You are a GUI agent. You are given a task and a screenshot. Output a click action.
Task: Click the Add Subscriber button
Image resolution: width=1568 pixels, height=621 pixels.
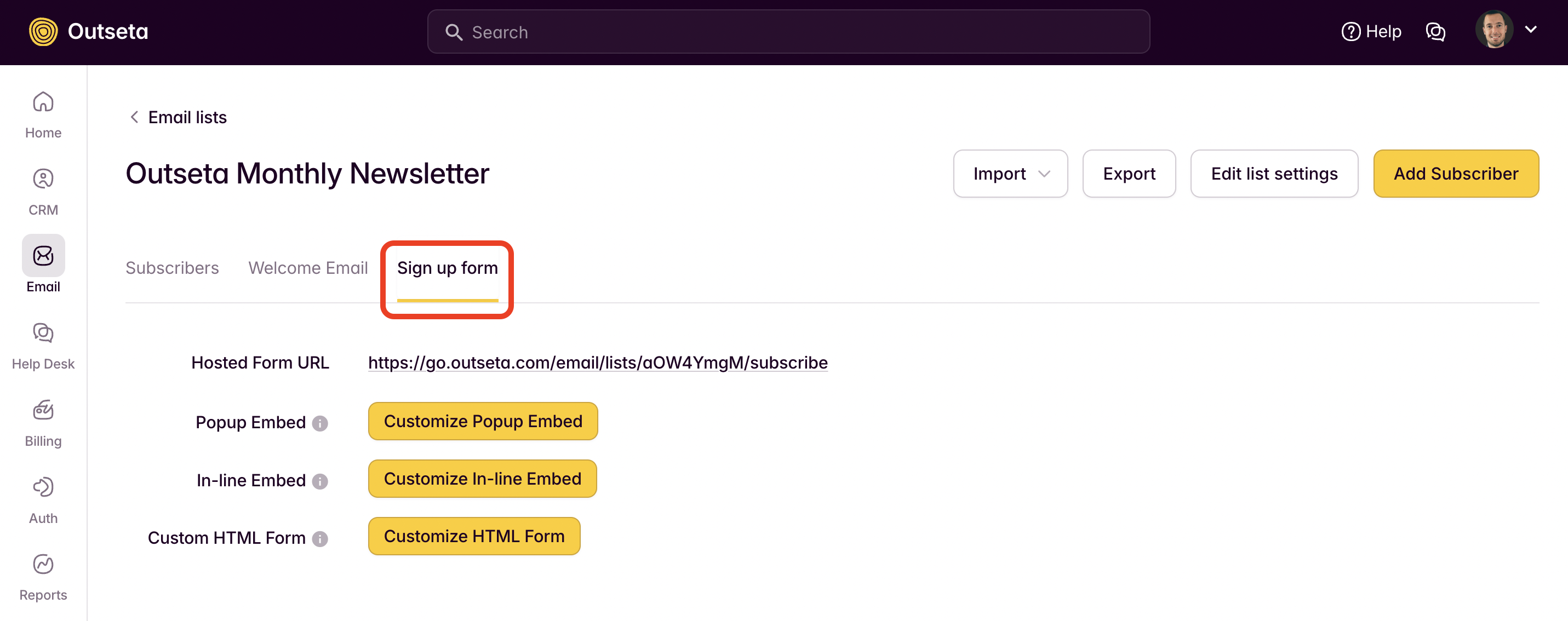[x=1456, y=174]
